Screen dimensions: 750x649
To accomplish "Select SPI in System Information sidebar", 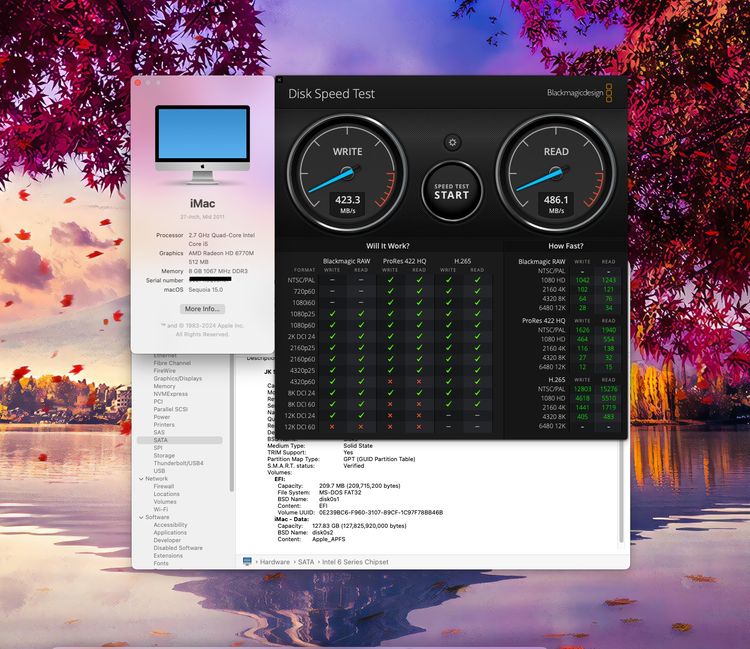I will click(x=158, y=448).
